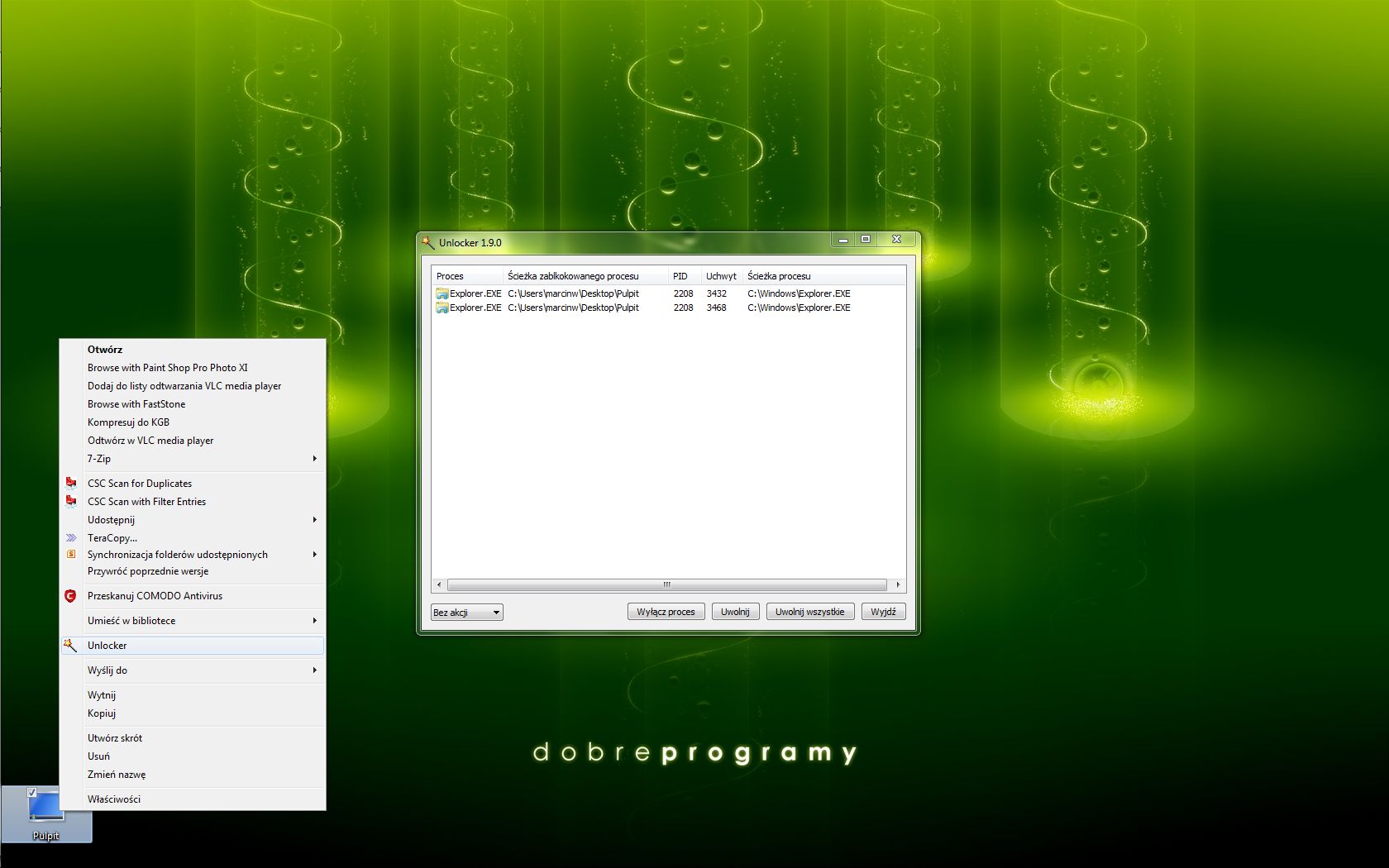Maximize the Unlocker window
This screenshot has height=868, width=1389.
coord(866,240)
